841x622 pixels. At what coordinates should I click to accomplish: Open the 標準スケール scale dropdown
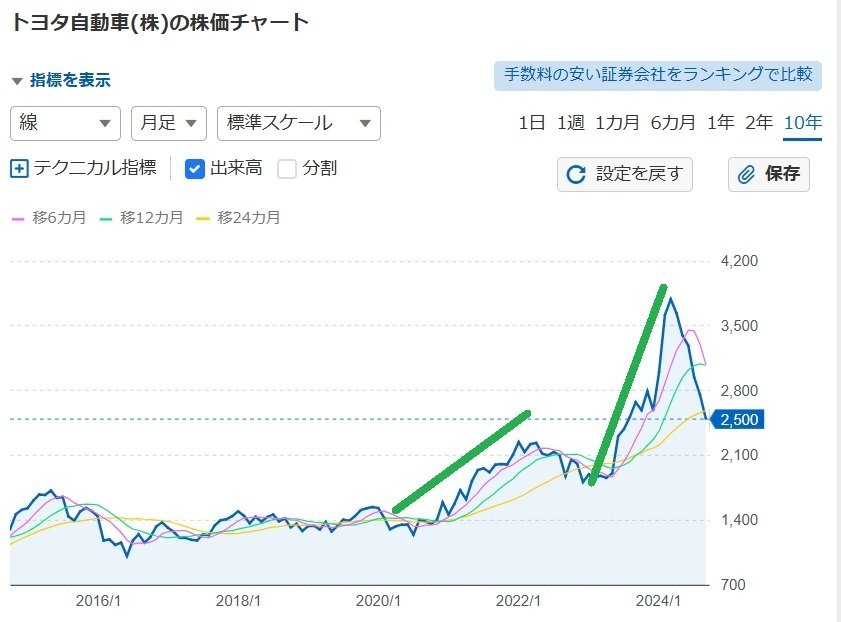(x=298, y=123)
